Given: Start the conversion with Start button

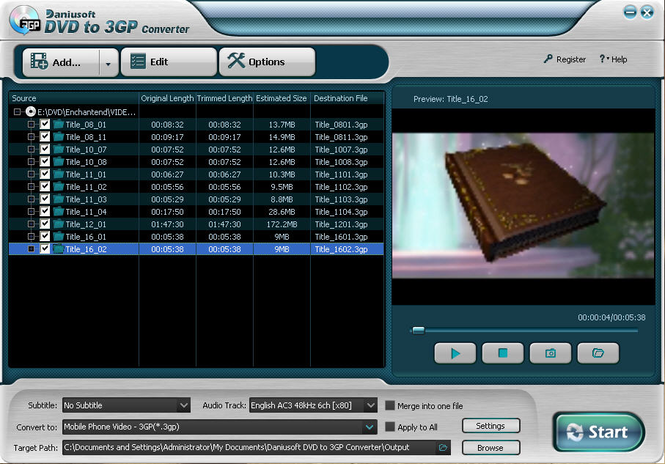Looking at the screenshot, I should click(599, 432).
